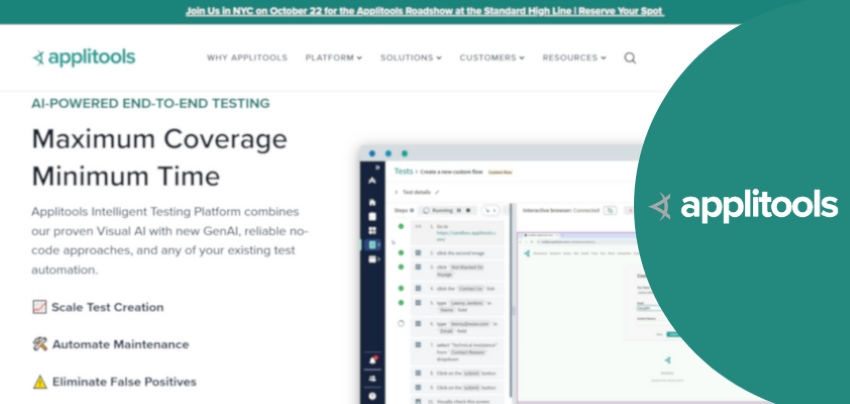Viewport: 850px width, 404px height.
Task: Open the document icon below Home in sidebar
Action: tap(372, 216)
